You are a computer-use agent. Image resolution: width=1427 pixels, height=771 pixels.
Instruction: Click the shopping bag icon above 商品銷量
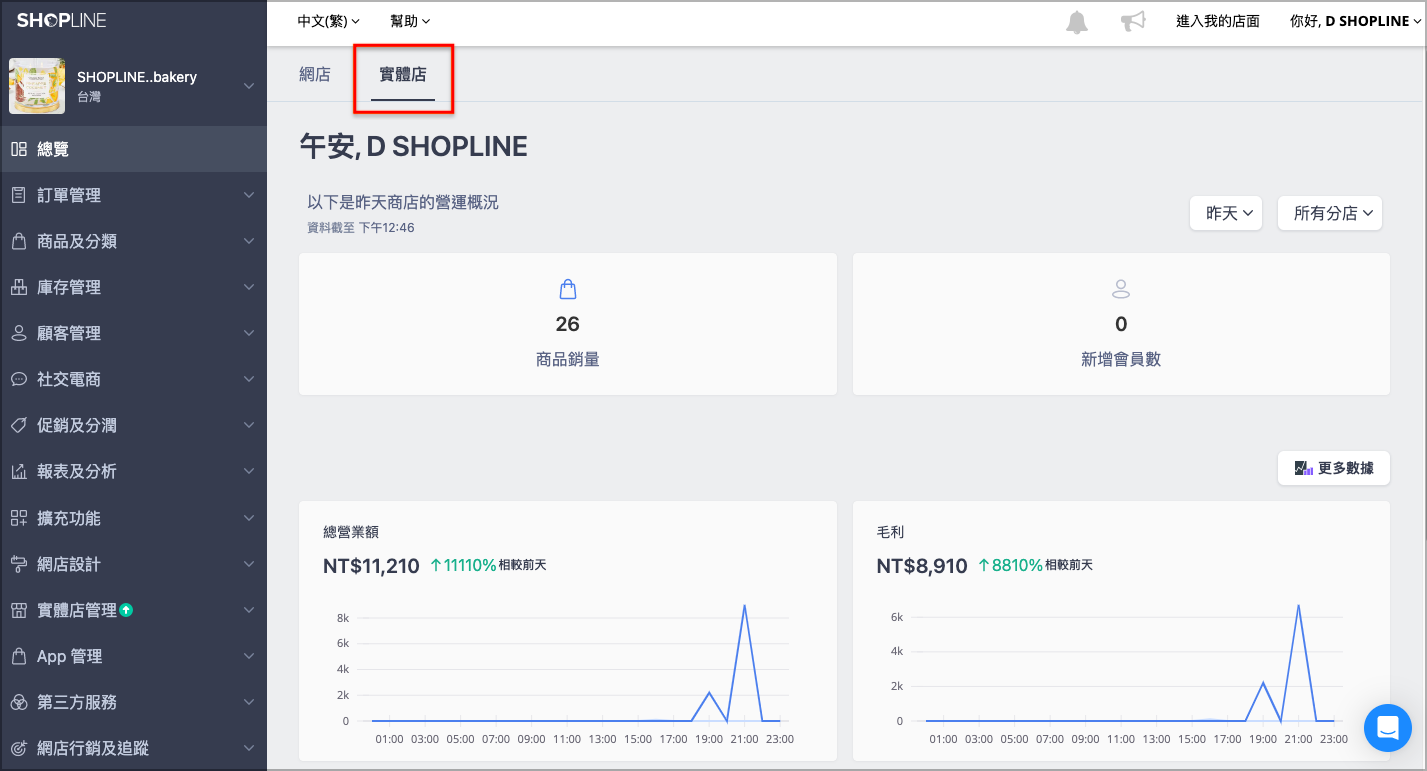(x=567, y=290)
